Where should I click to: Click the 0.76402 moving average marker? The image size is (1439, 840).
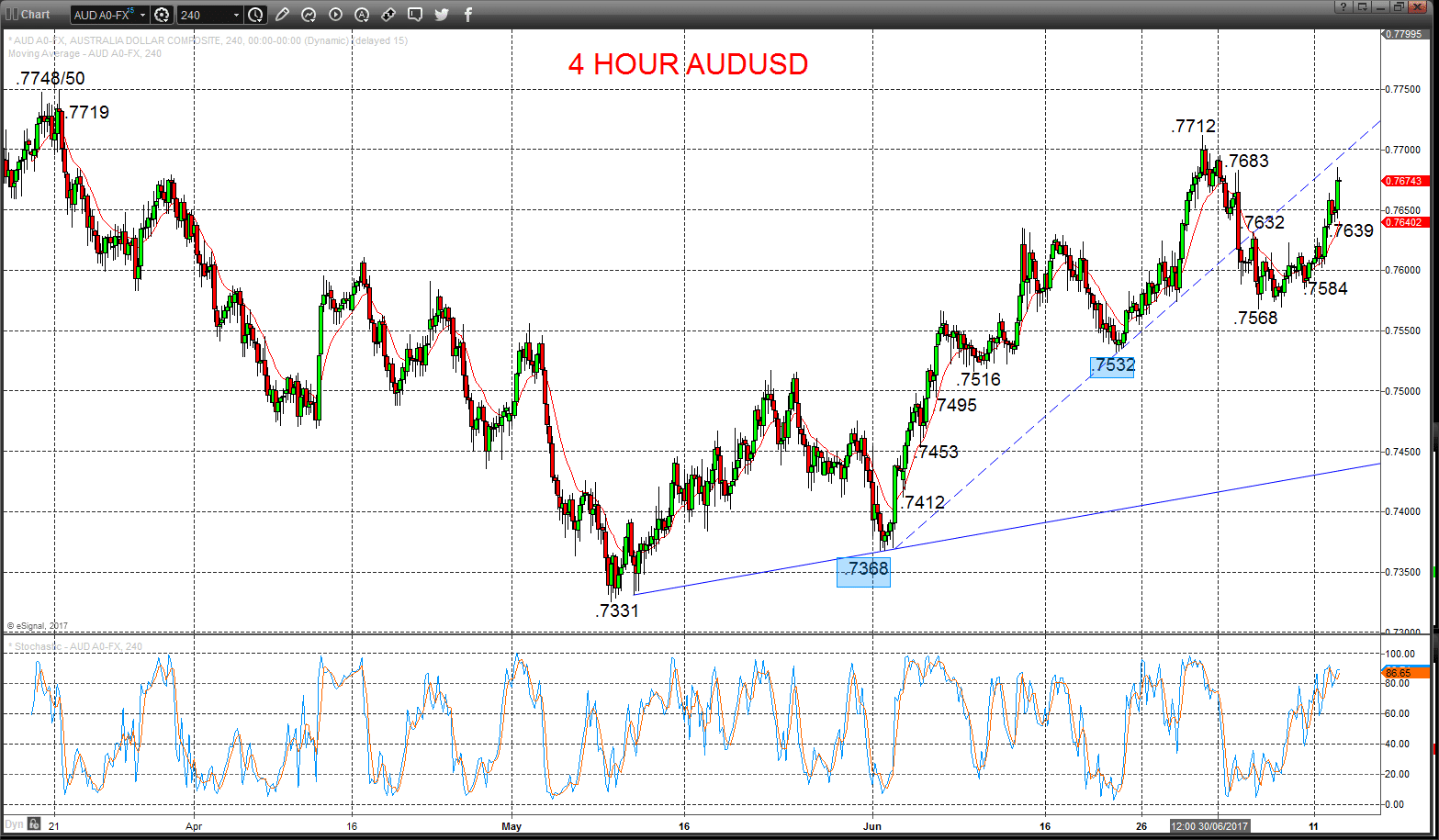pyautogui.click(x=1405, y=222)
